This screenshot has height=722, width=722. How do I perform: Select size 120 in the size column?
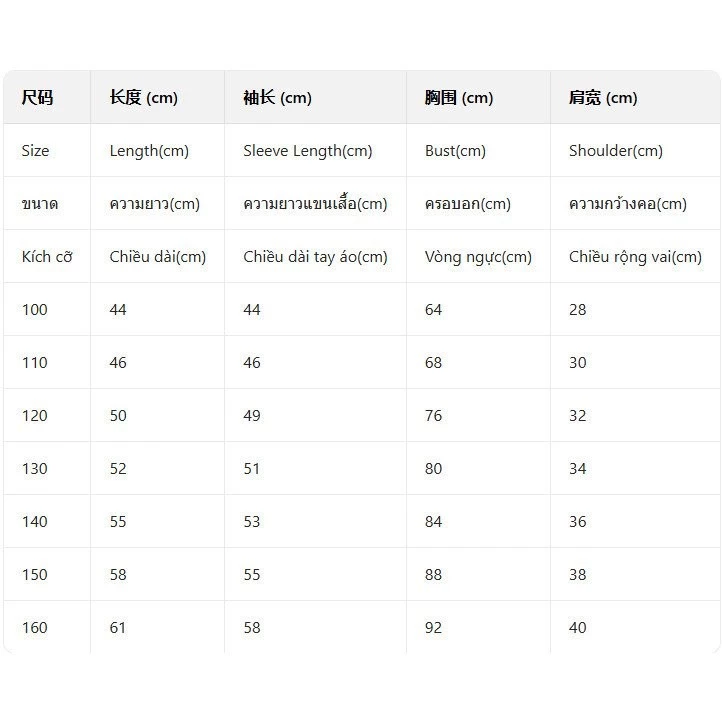point(35,415)
